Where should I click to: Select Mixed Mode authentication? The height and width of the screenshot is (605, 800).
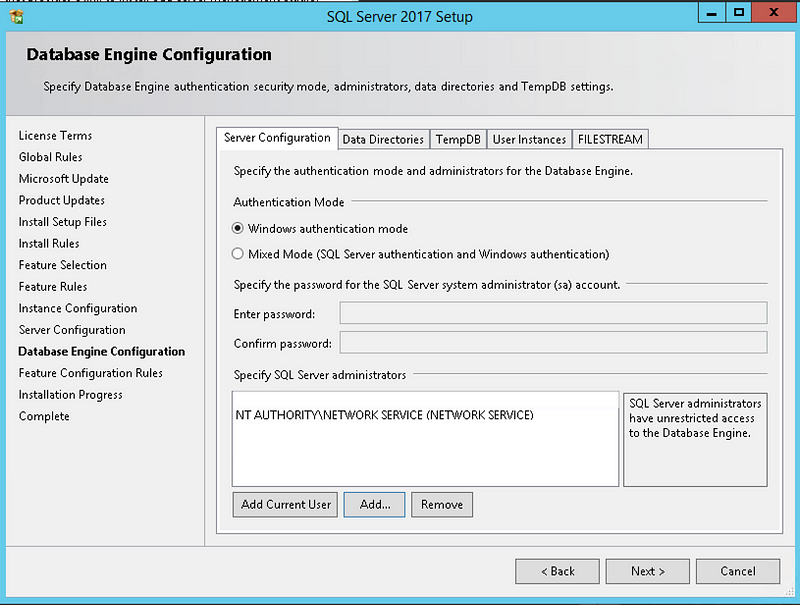point(238,254)
